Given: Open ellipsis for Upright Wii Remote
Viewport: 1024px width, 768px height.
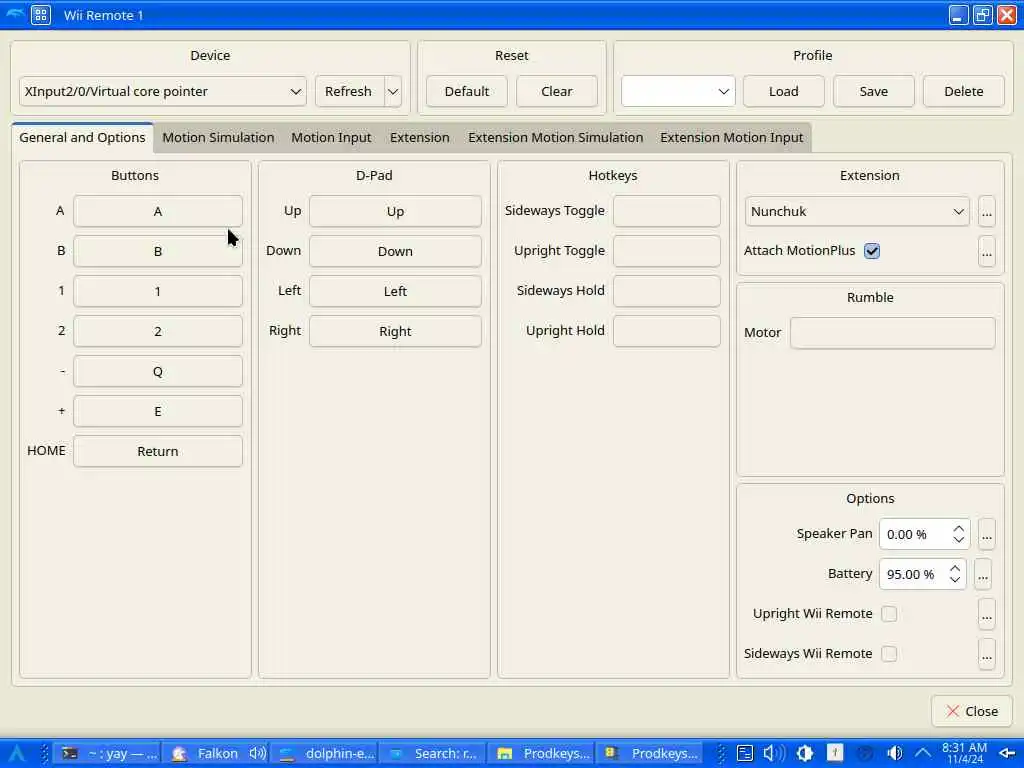Looking at the screenshot, I should (987, 615).
